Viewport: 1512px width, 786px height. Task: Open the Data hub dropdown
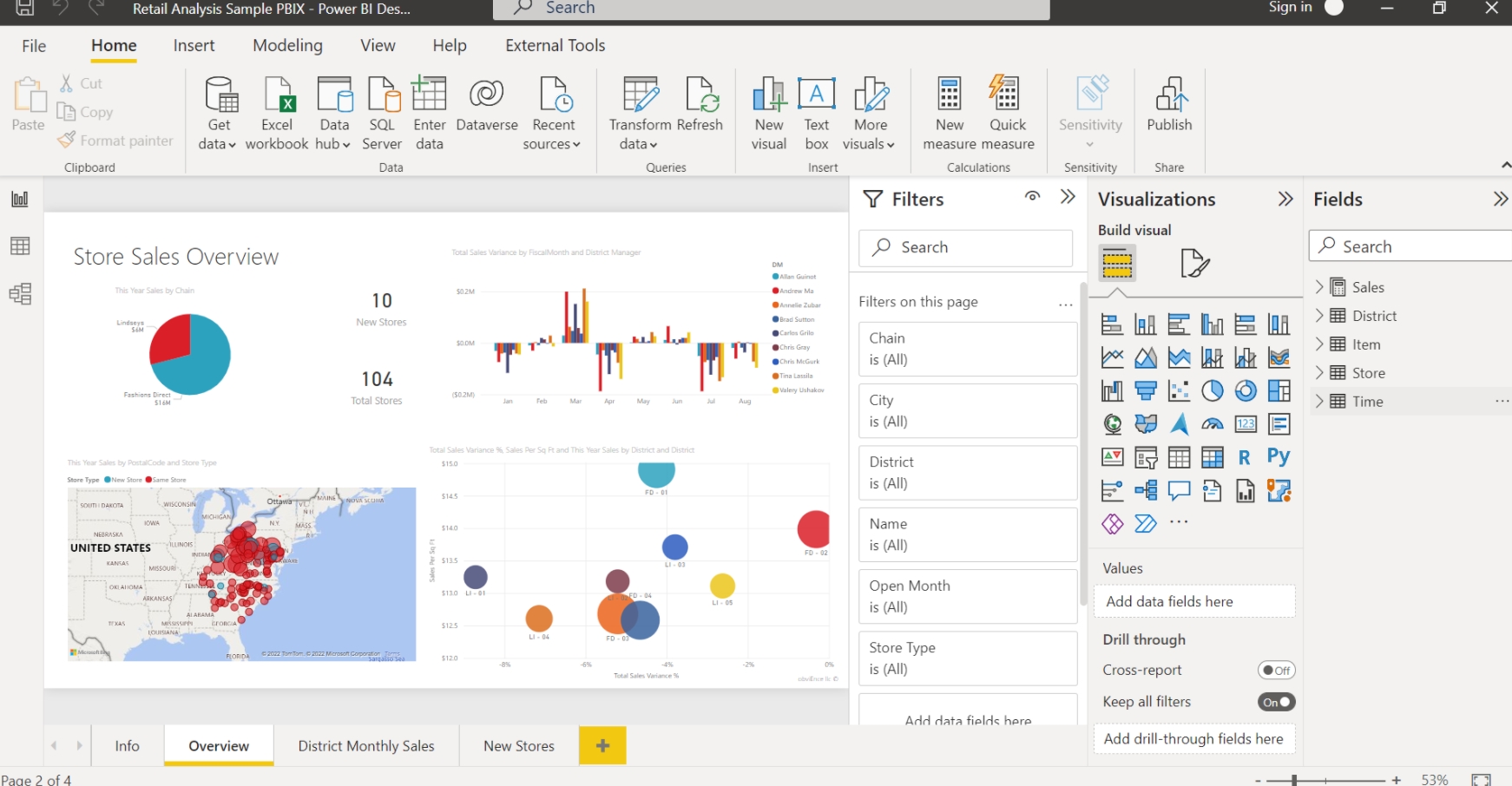333,113
